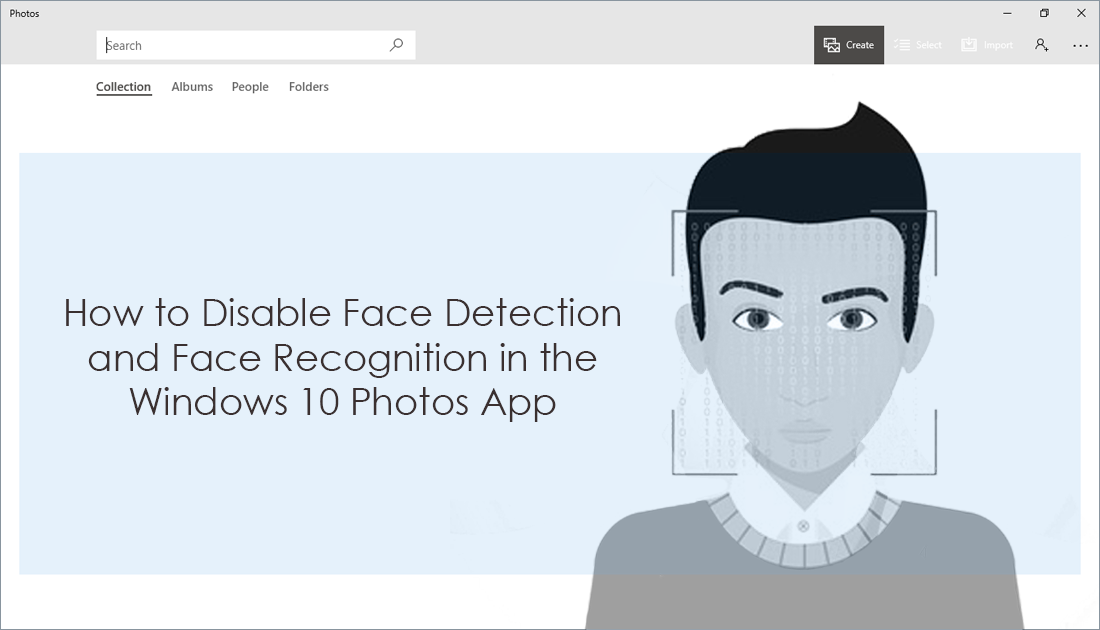Viewport: 1100px width, 630px height.
Task: Open the Create menu button
Action: (x=849, y=45)
